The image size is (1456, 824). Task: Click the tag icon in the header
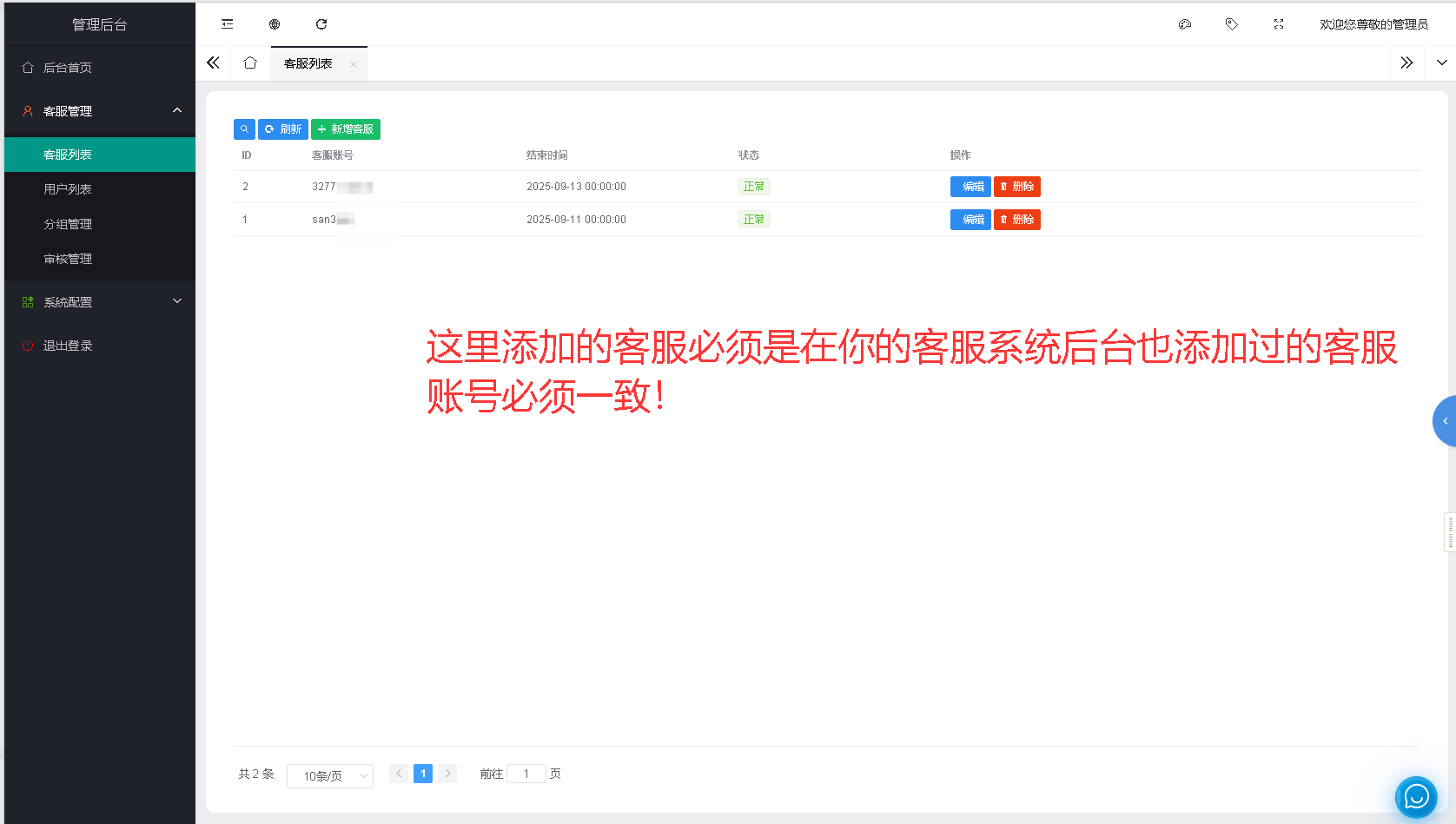1231,23
